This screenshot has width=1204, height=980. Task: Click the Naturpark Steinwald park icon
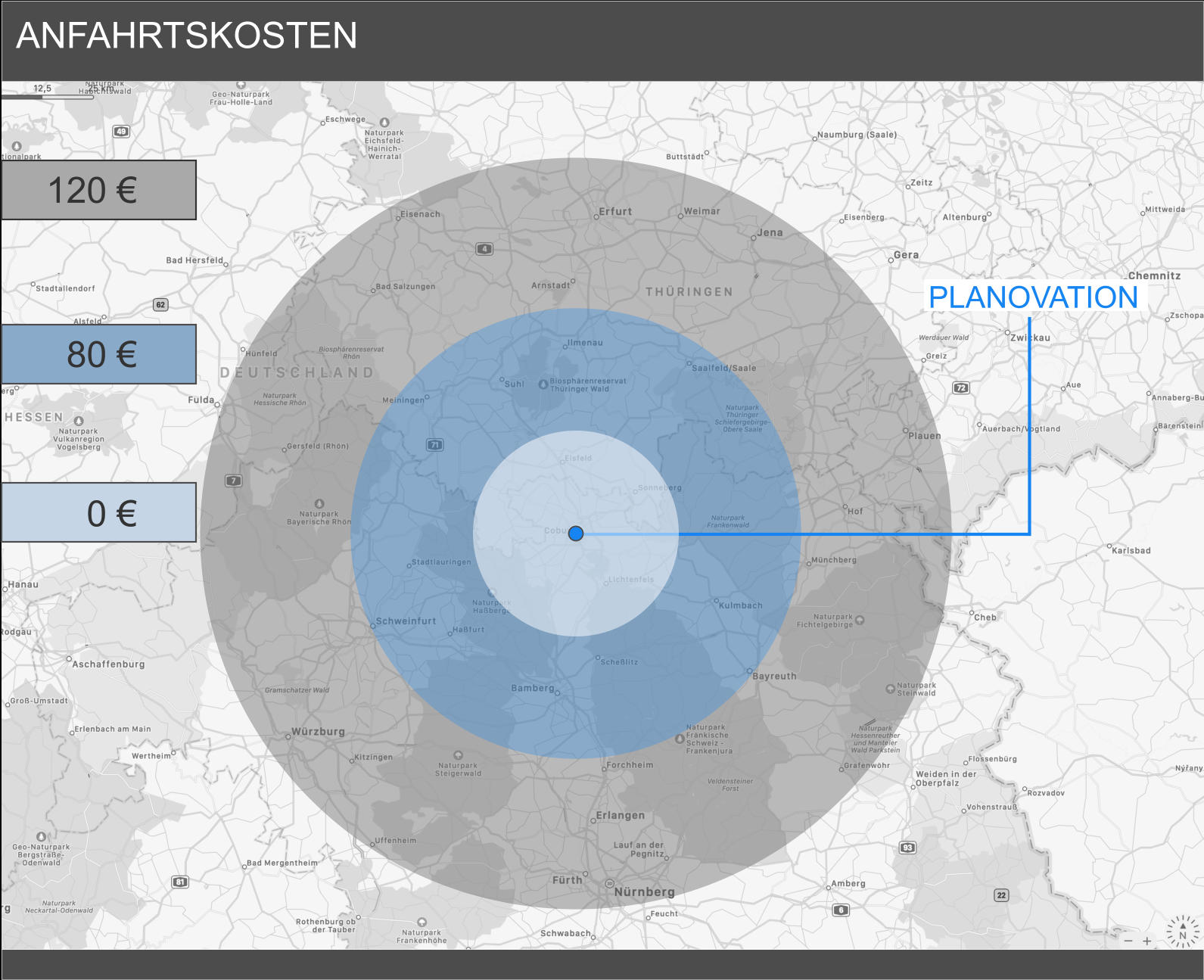click(890, 689)
